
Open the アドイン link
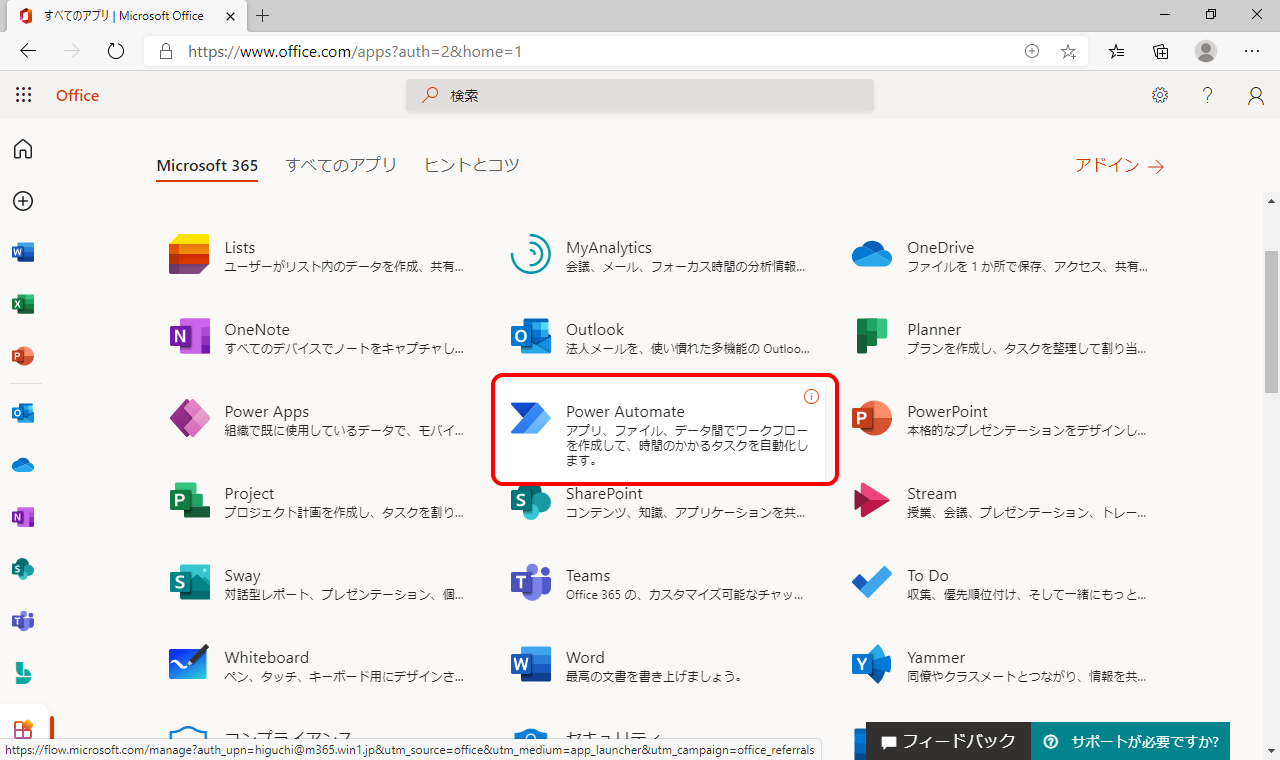tap(1119, 166)
